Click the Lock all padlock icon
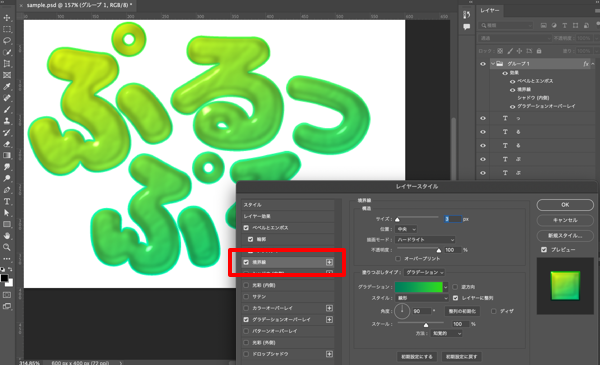This screenshot has width=600, height=365. pos(539,51)
